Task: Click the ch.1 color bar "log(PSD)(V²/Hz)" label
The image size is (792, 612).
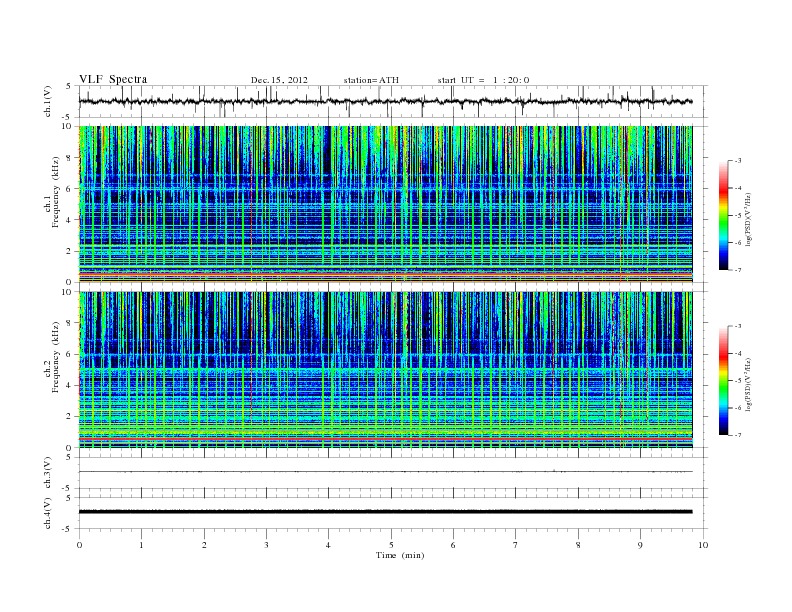Action: tap(749, 219)
